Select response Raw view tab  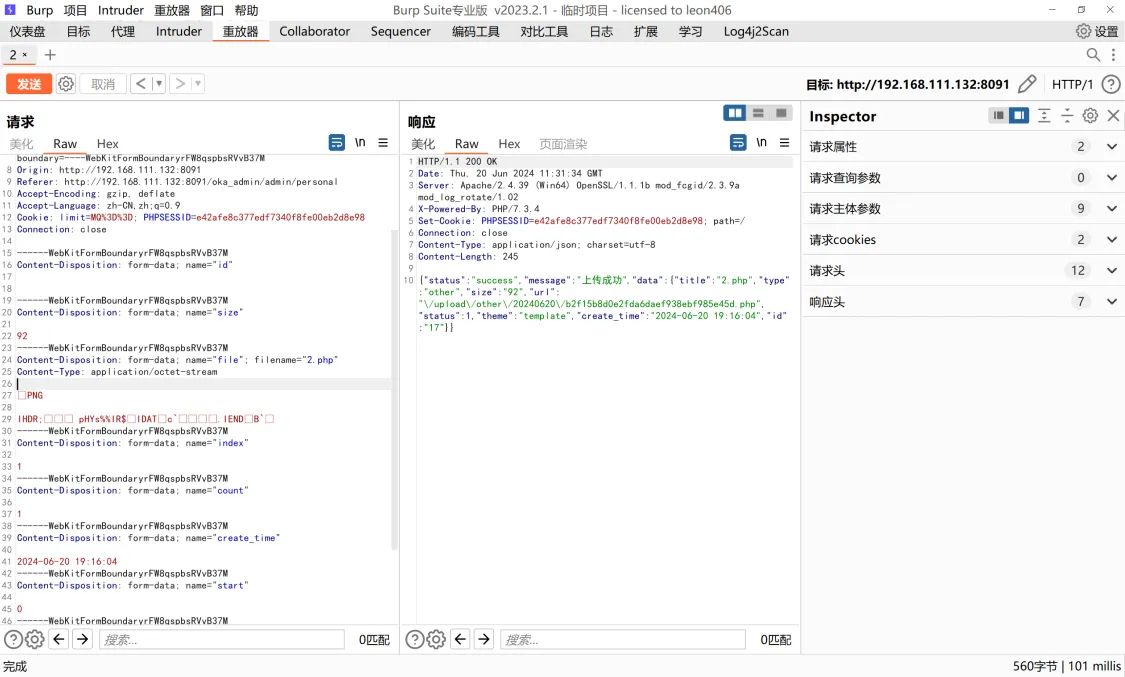(x=466, y=143)
